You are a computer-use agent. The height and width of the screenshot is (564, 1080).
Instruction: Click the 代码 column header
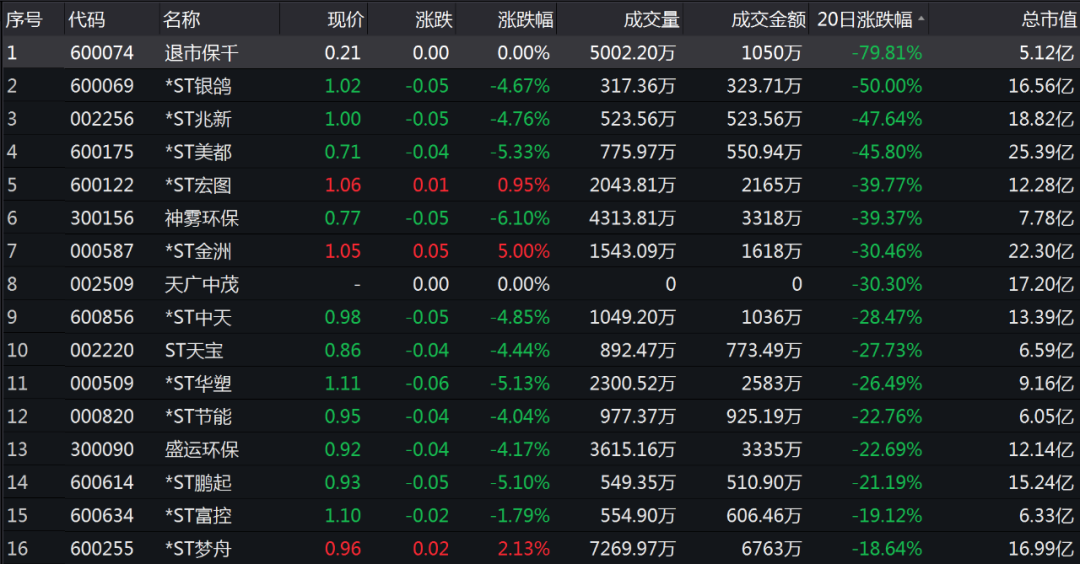point(87,19)
